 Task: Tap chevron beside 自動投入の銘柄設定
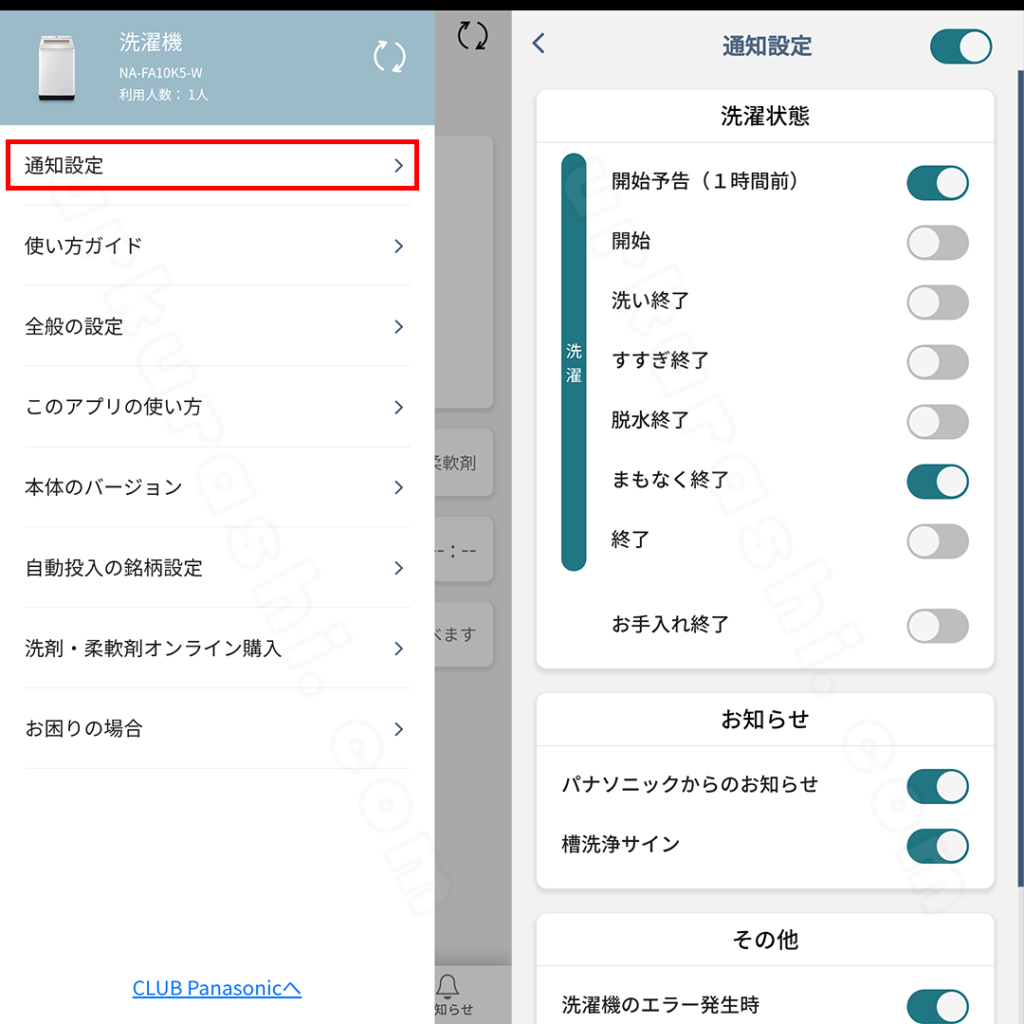tap(399, 568)
